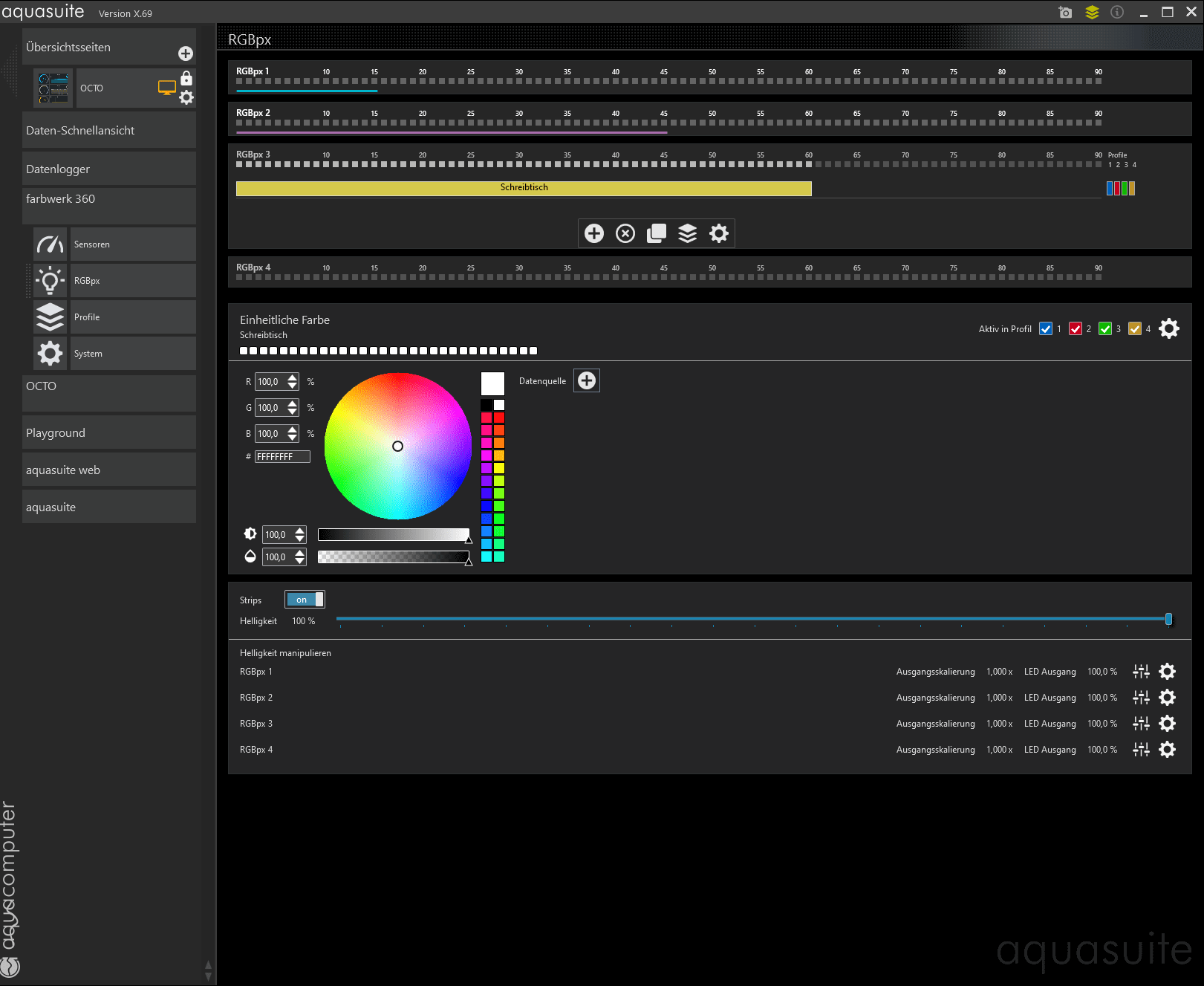This screenshot has height=986, width=1204.
Task: Increase brightness value stepper up arrow
Action: (300, 531)
